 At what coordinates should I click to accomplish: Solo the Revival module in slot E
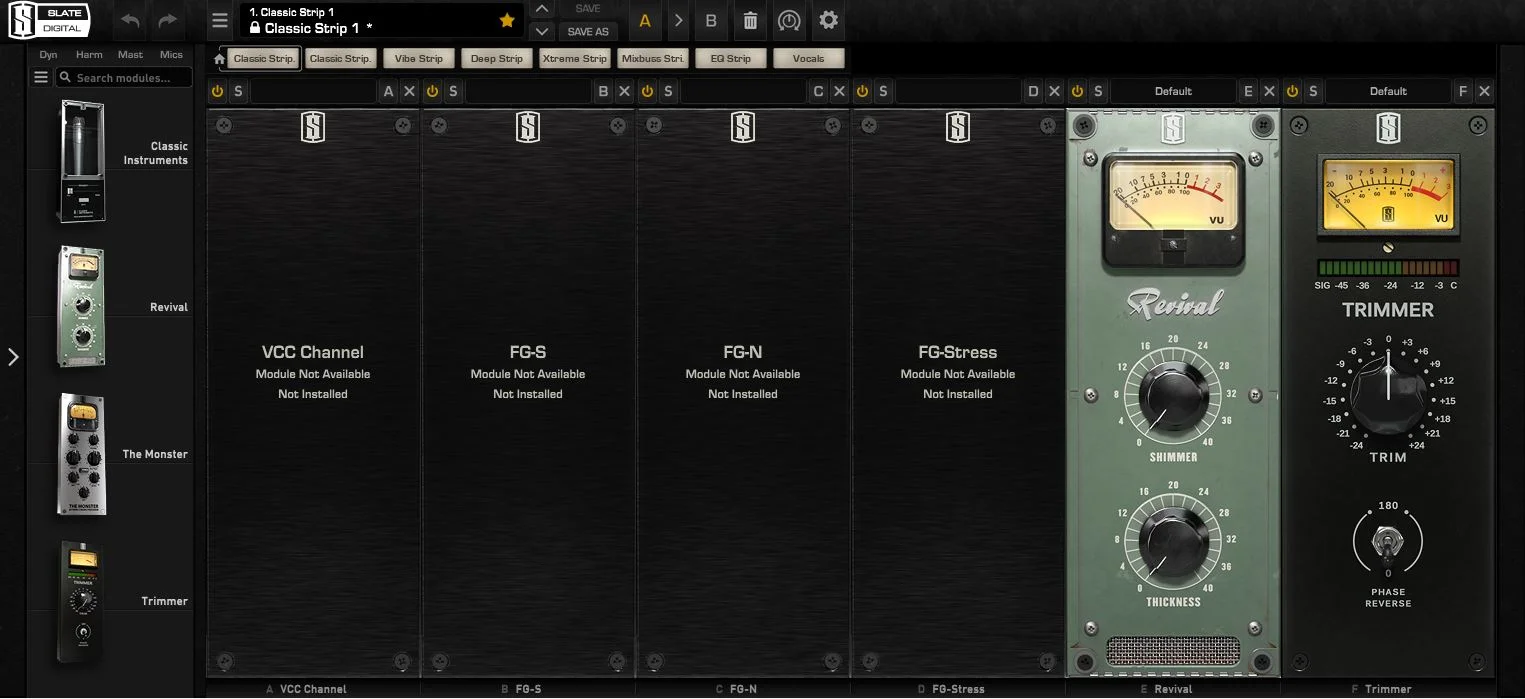click(x=1098, y=91)
